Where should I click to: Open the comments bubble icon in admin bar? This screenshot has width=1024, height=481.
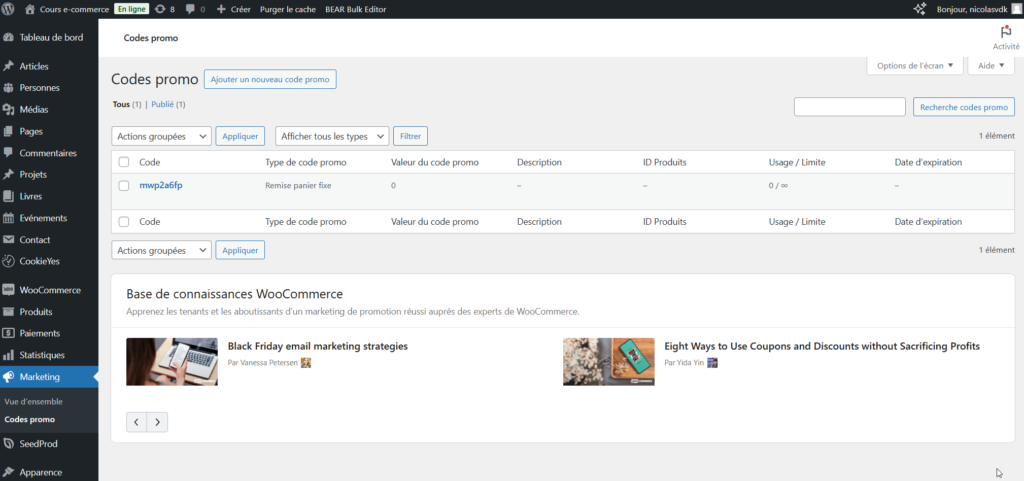[x=190, y=10]
